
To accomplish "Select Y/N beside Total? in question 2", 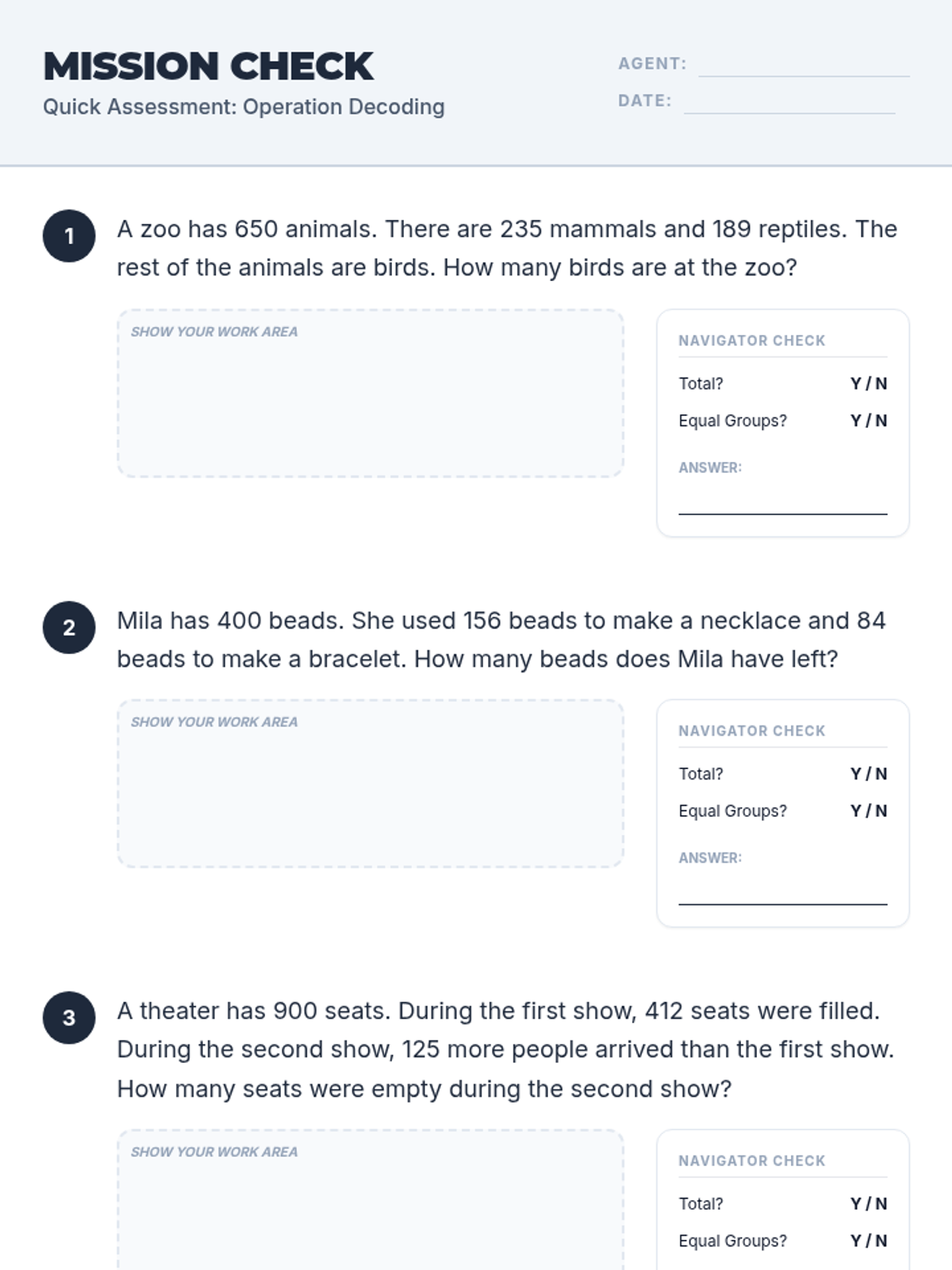I will pyautogui.click(x=868, y=774).
